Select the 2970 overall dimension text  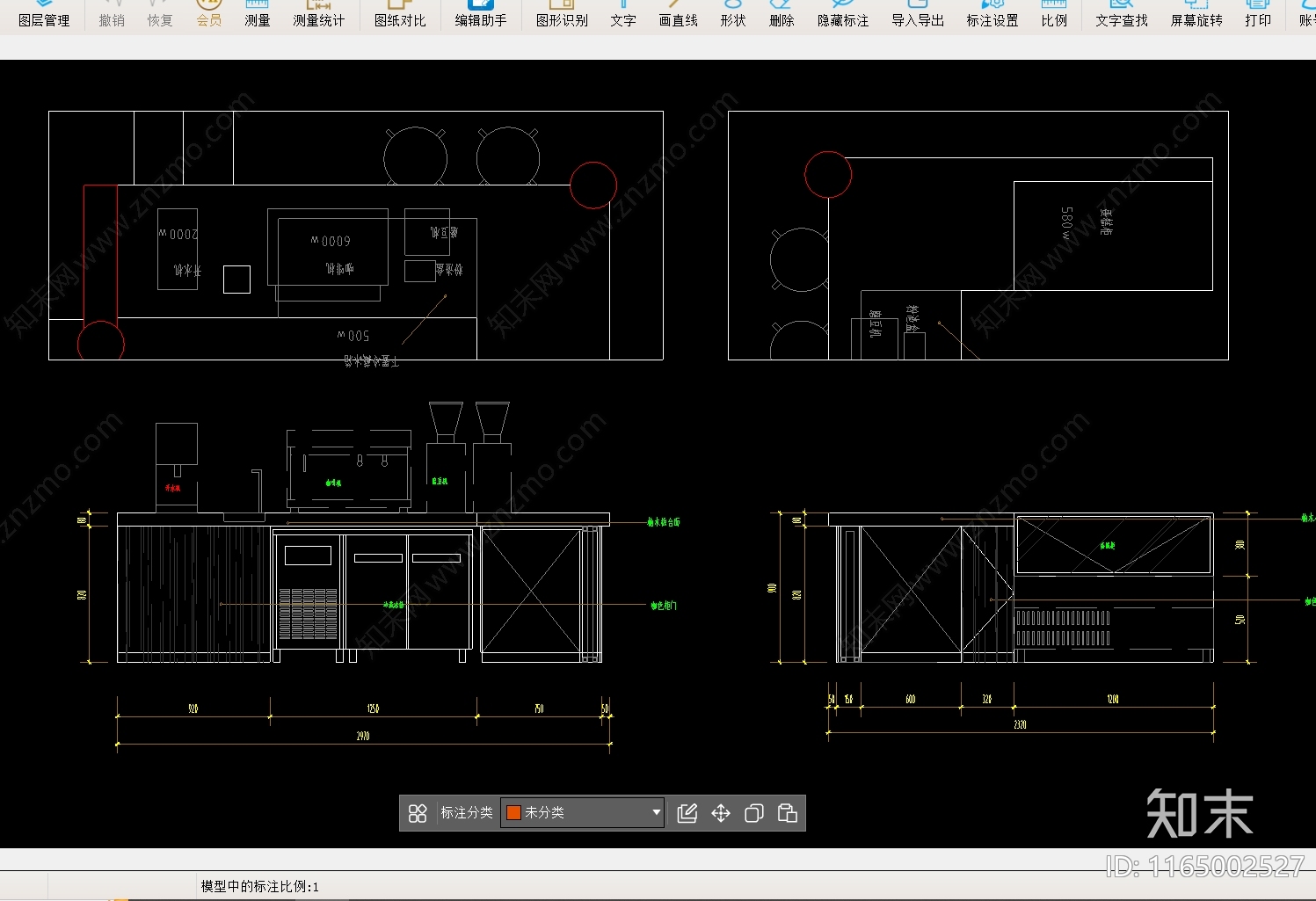coord(363,736)
